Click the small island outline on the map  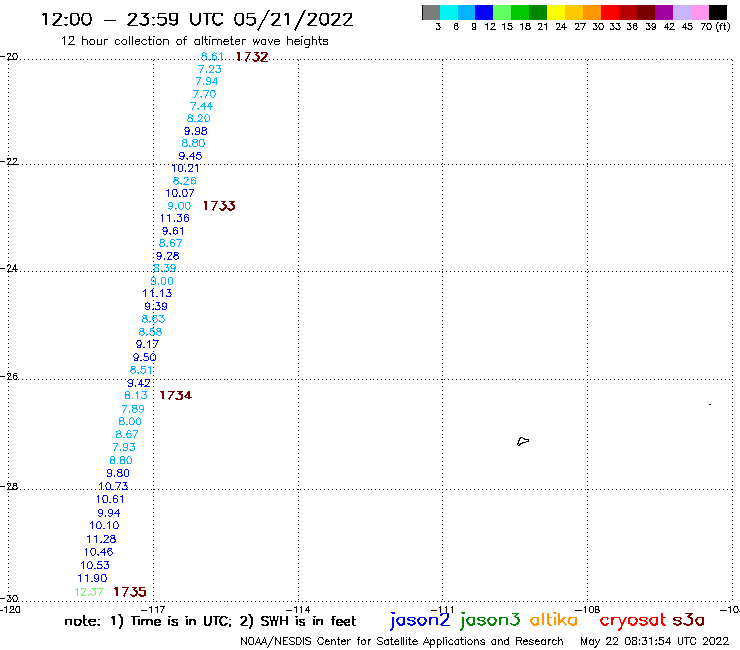click(523, 441)
